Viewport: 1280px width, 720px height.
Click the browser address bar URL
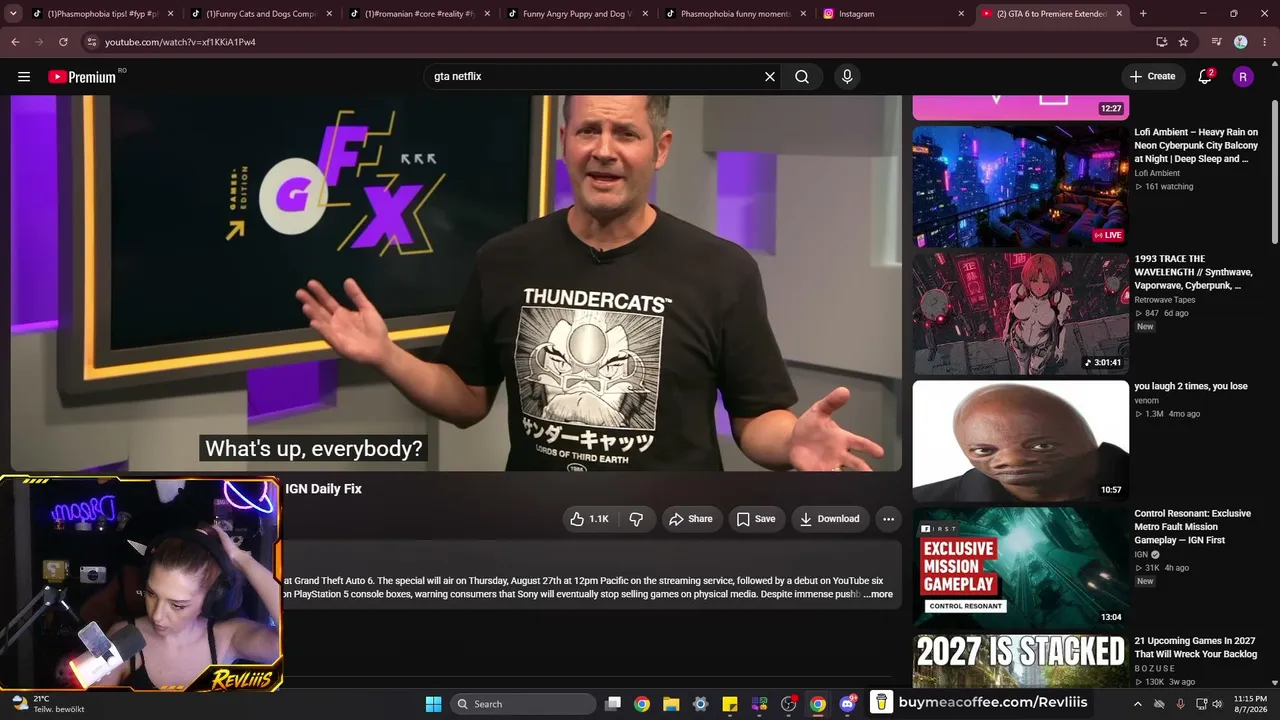click(x=180, y=42)
